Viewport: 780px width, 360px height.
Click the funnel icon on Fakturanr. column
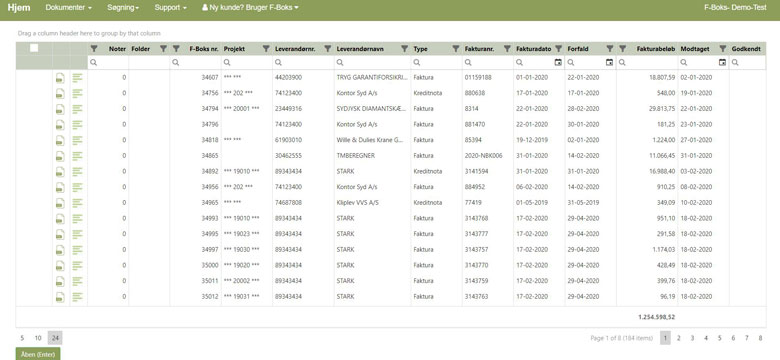point(507,49)
